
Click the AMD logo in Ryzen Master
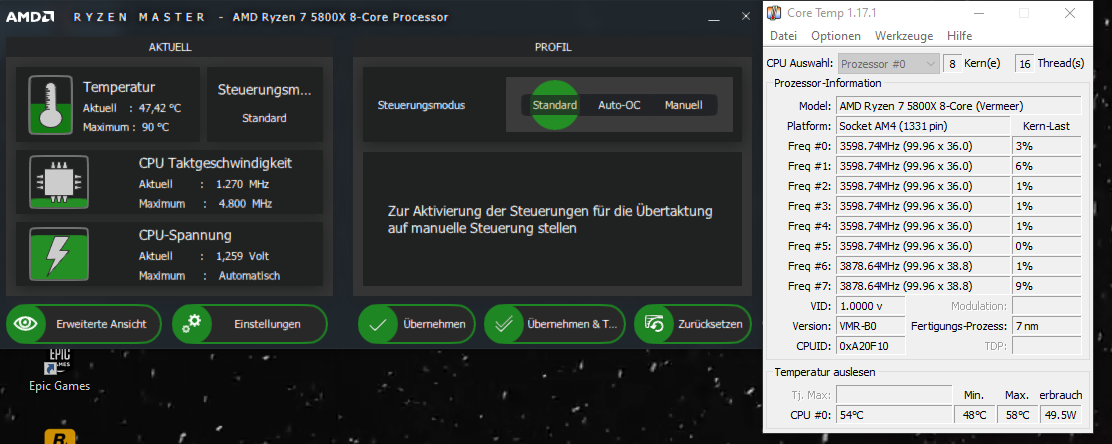coord(30,16)
